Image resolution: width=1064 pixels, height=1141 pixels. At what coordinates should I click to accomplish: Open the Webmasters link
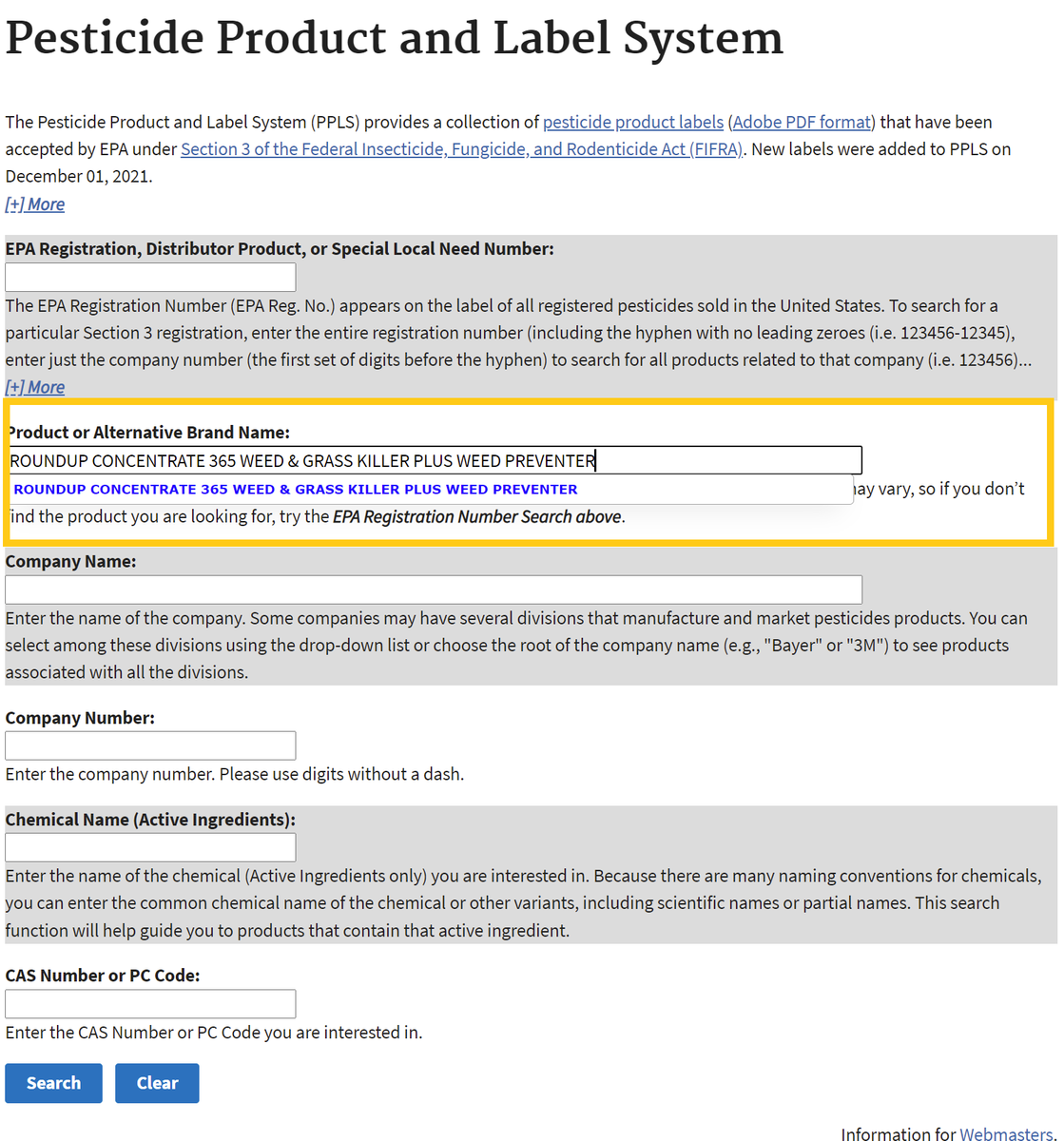click(1006, 1133)
